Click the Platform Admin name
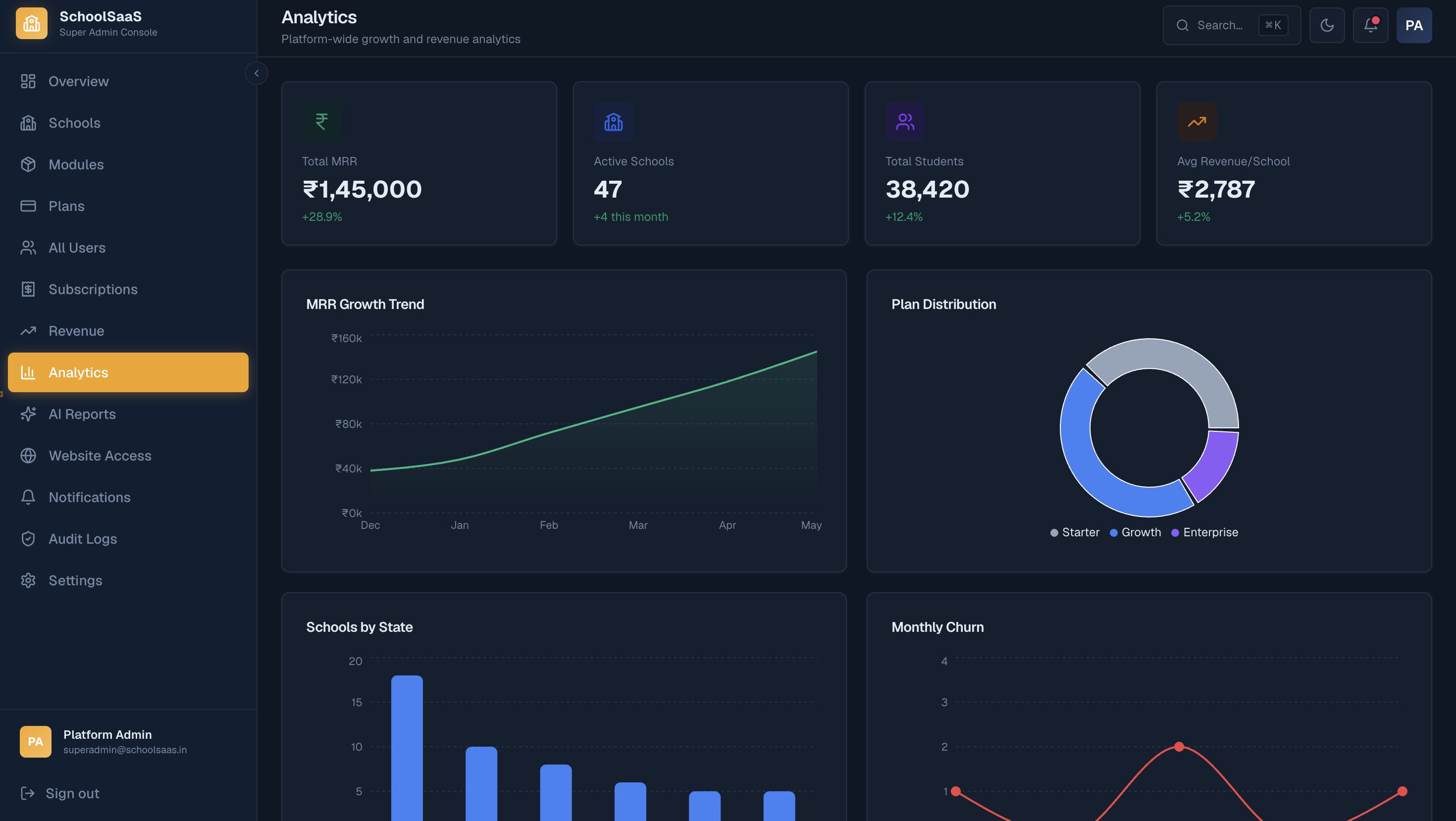 (x=107, y=734)
